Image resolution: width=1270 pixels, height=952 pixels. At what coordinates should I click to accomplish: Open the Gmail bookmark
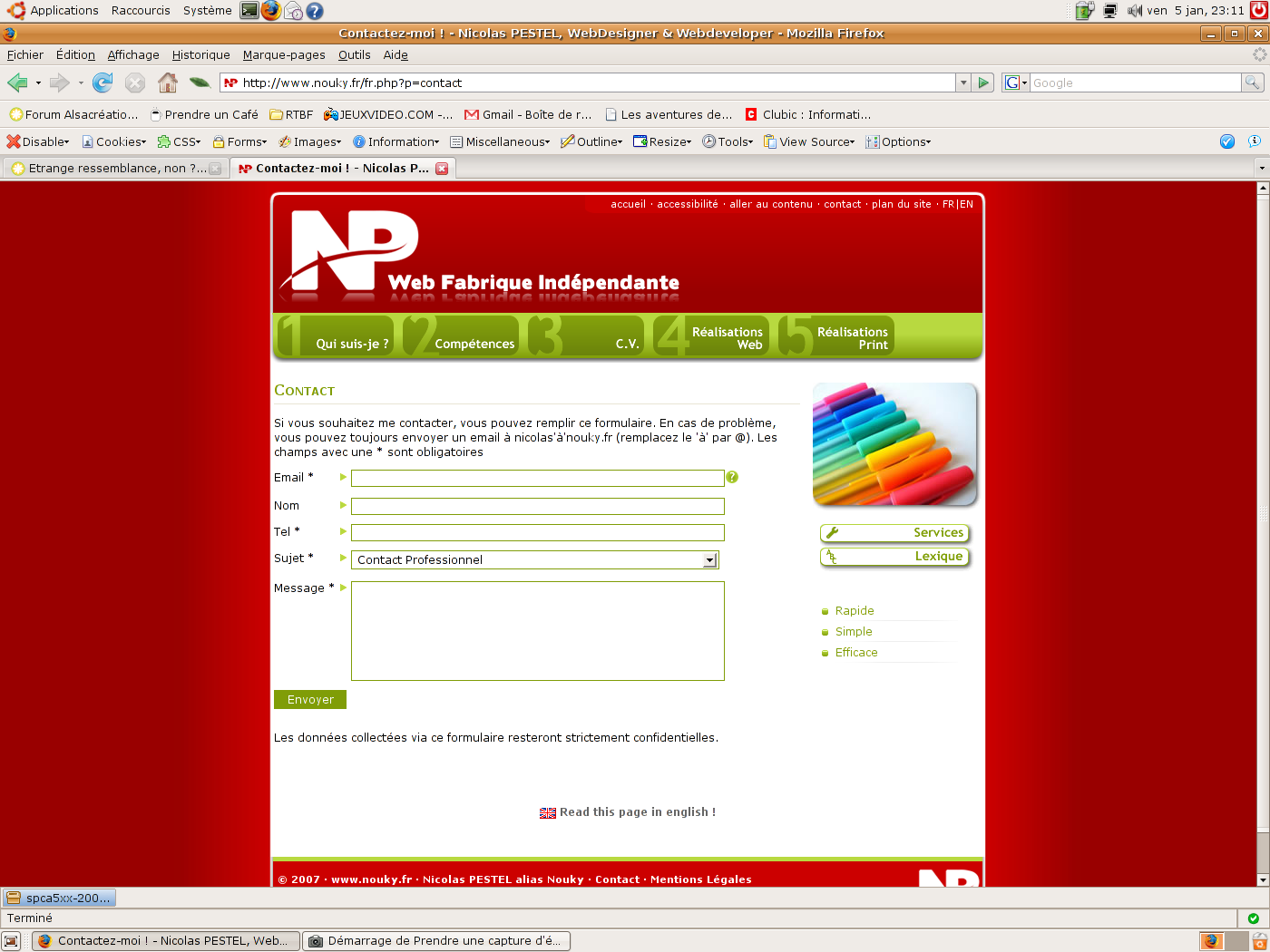528,115
